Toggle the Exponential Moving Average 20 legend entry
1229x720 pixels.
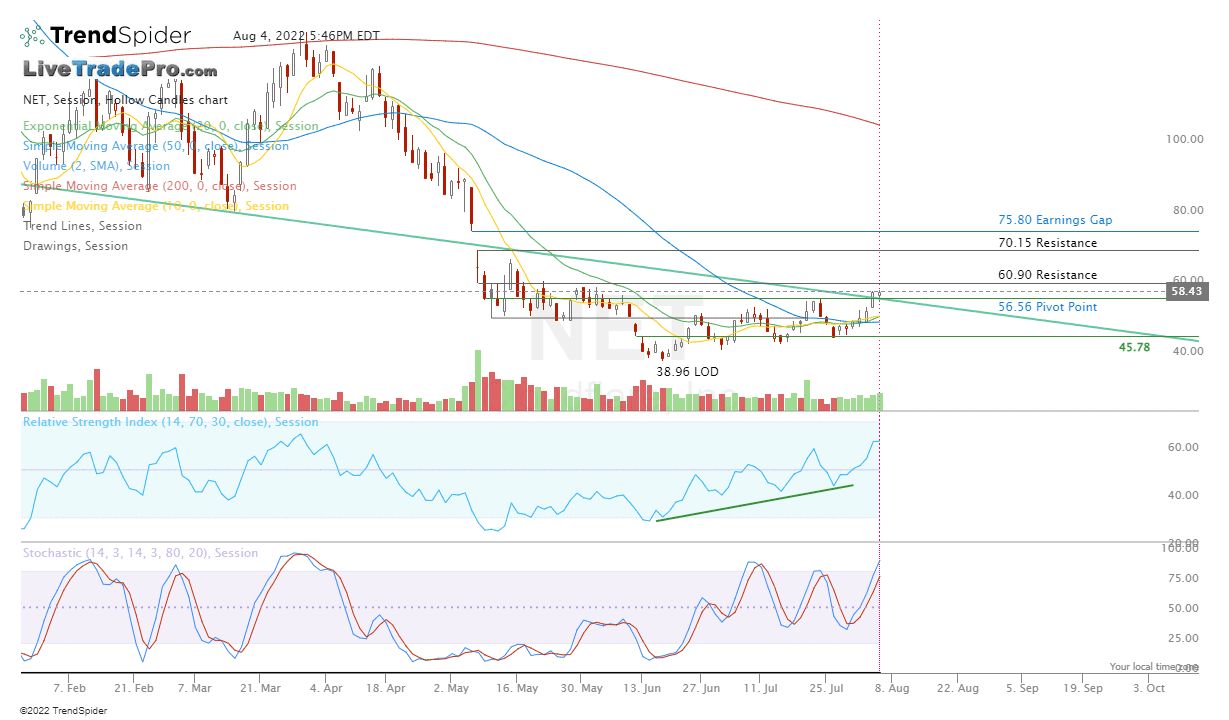(170, 126)
